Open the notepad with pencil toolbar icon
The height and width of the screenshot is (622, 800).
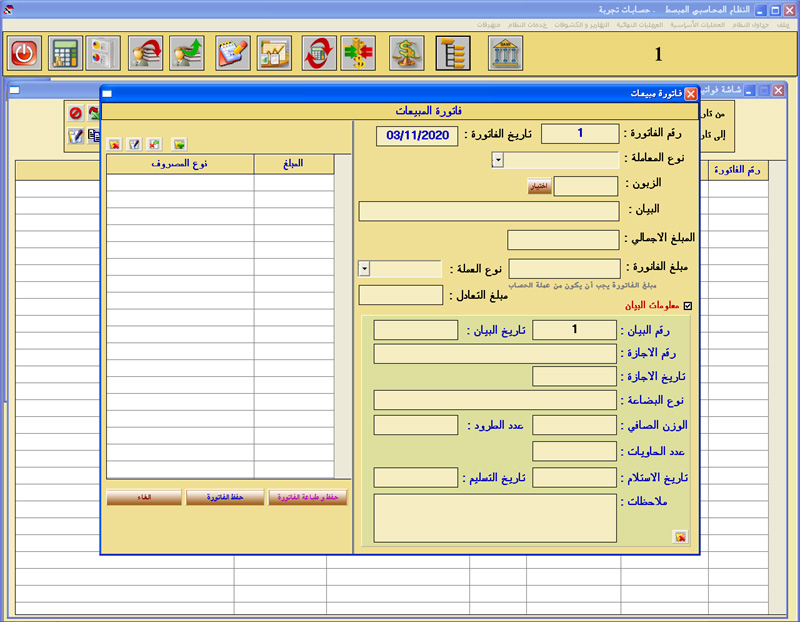coord(232,52)
